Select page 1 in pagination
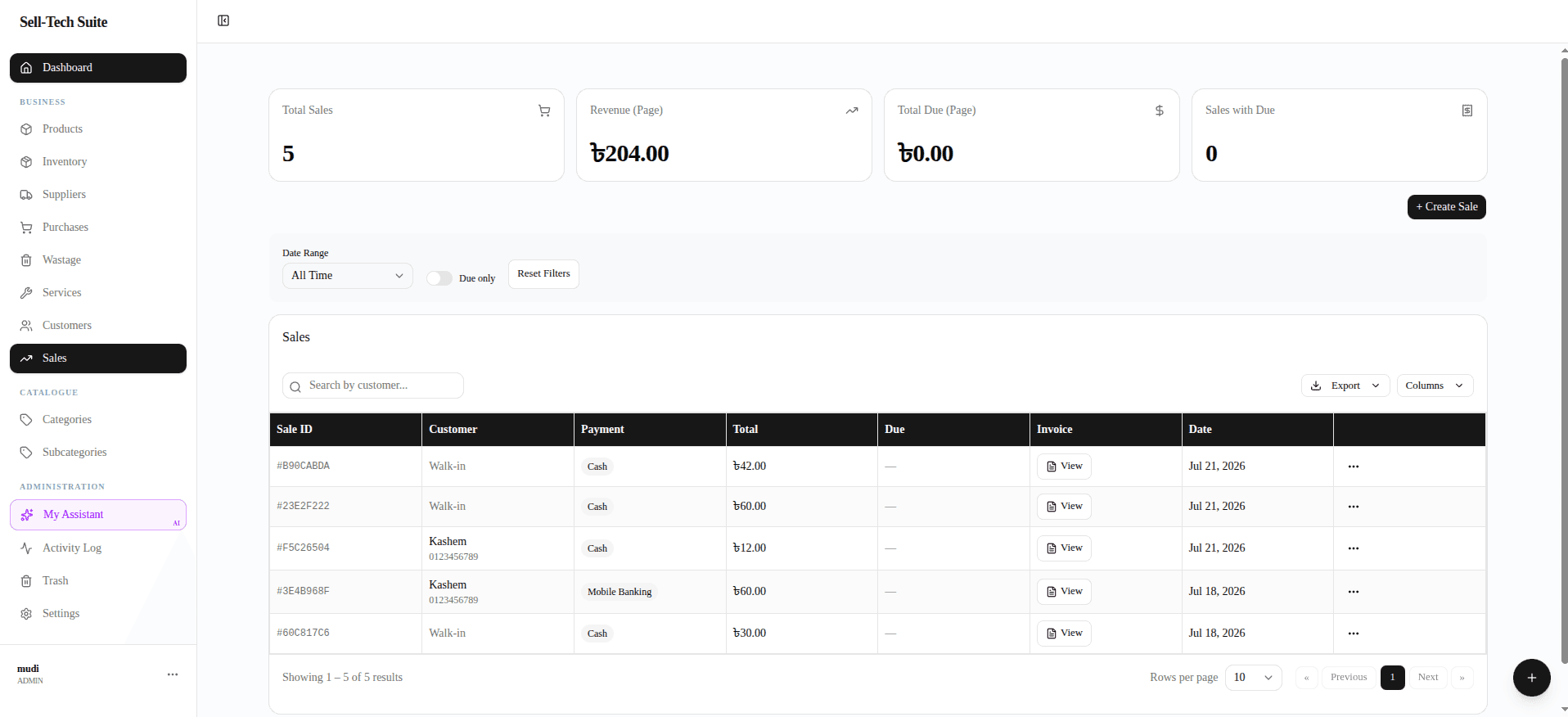1568x717 pixels. pos(1393,678)
